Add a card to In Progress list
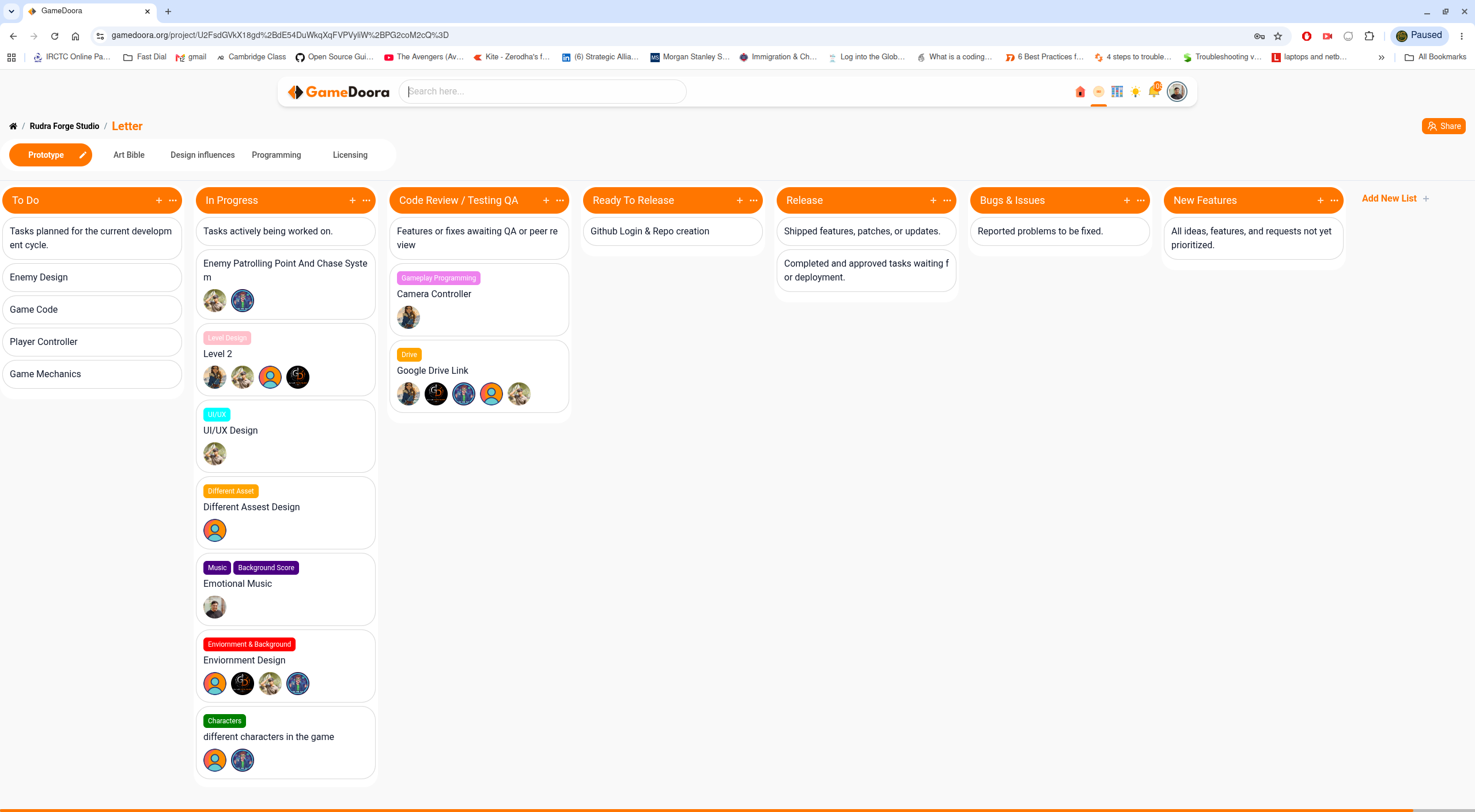 click(353, 200)
